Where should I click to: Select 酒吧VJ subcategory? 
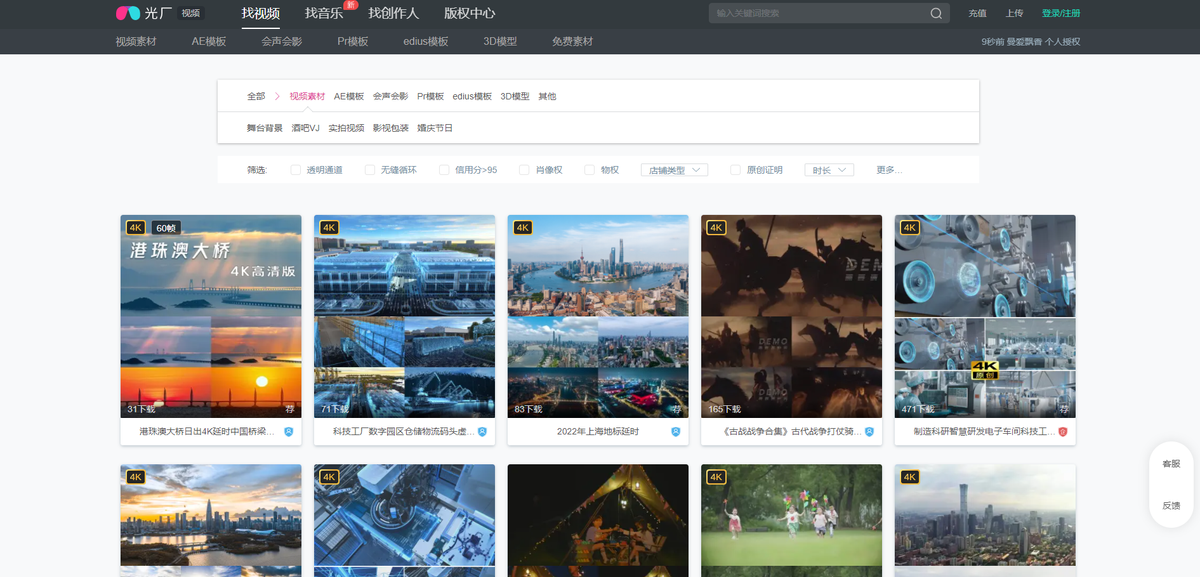point(306,128)
